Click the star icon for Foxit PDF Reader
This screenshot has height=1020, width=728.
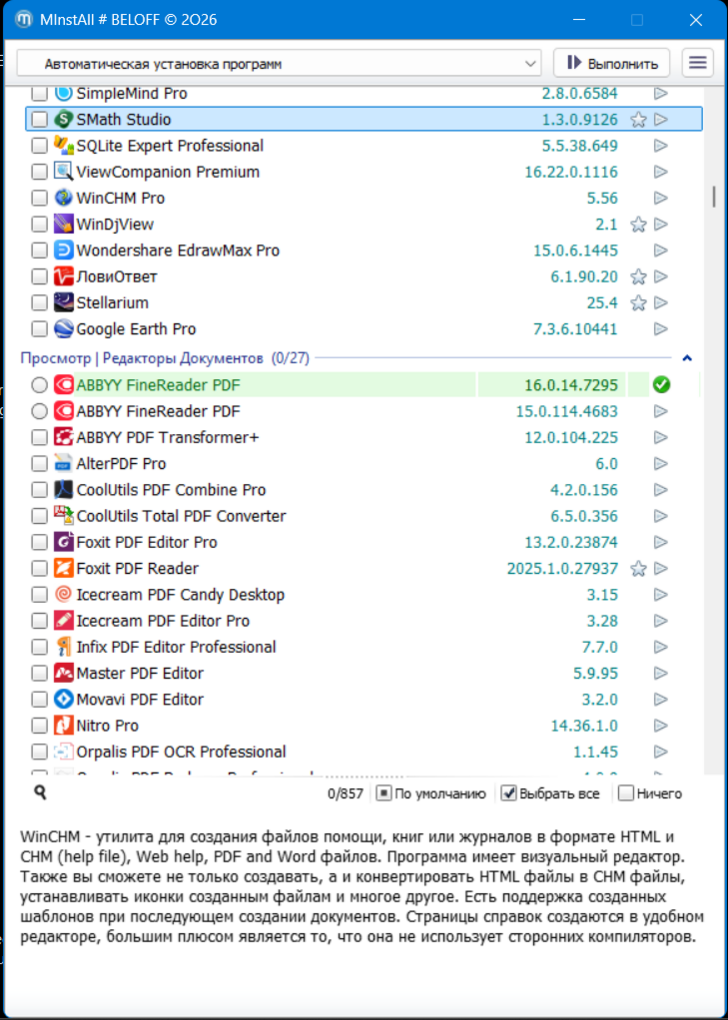pos(638,569)
